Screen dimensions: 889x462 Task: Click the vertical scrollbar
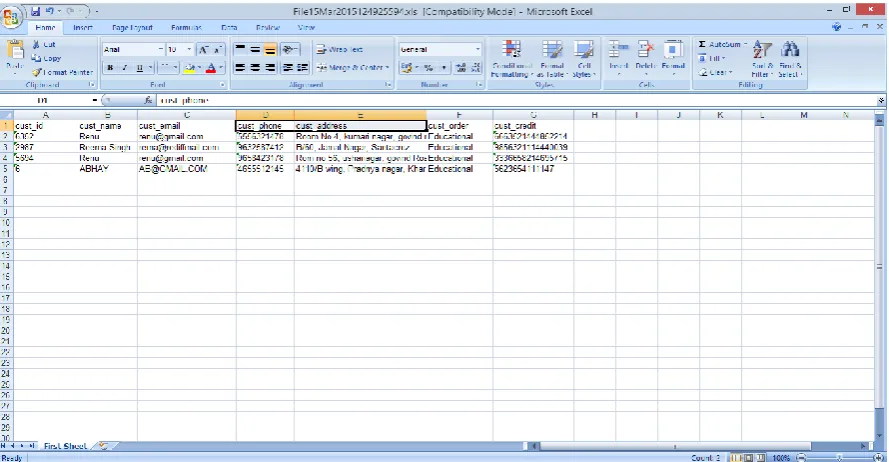879,278
